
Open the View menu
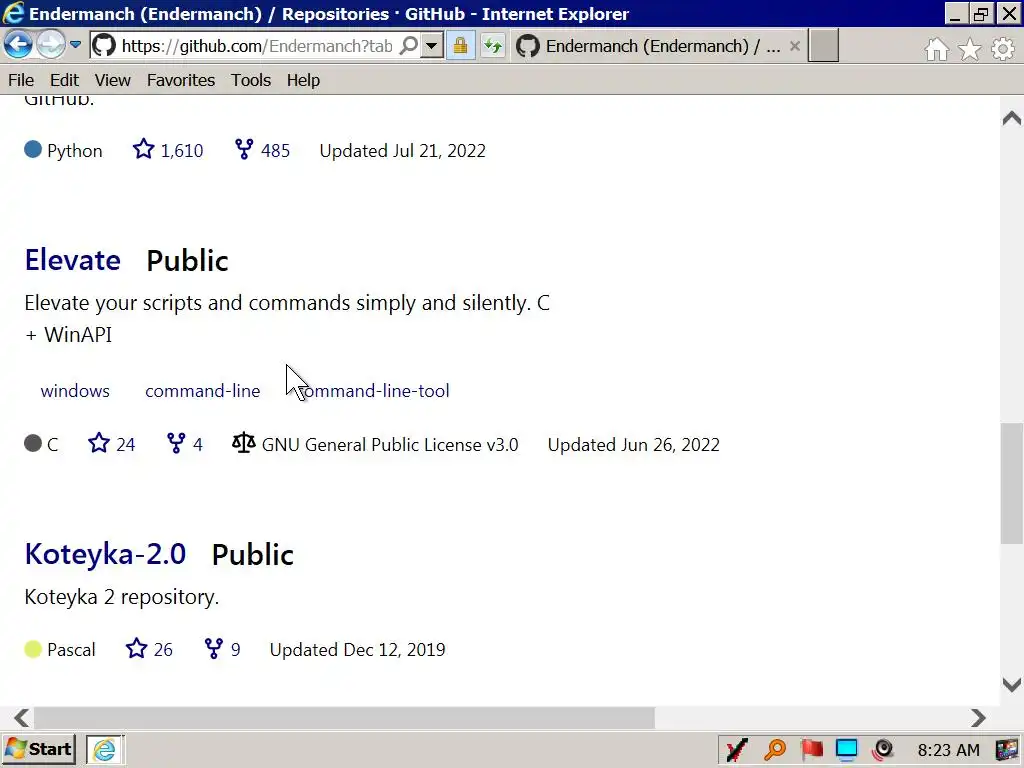point(112,80)
